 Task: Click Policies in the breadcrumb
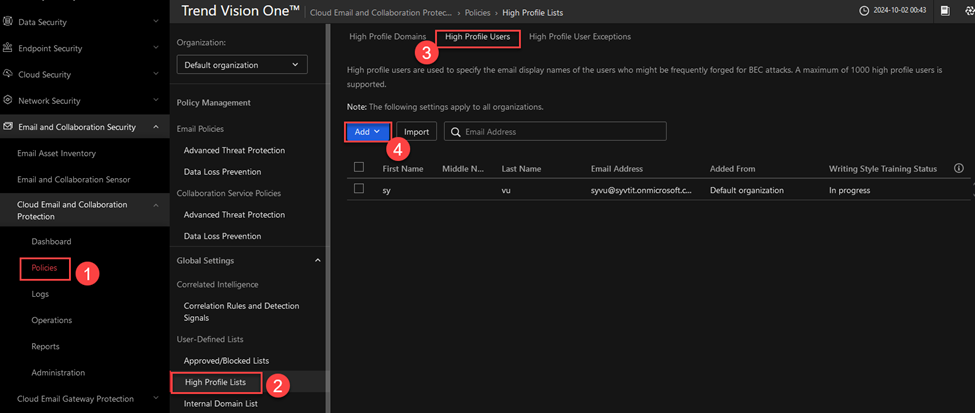[478, 12]
